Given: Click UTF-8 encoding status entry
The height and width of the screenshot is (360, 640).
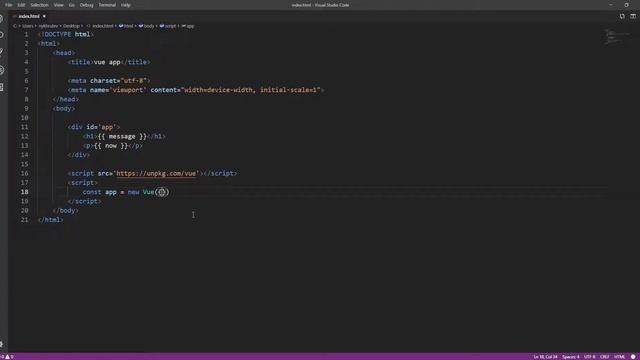Looking at the screenshot, I should click(x=589, y=357).
